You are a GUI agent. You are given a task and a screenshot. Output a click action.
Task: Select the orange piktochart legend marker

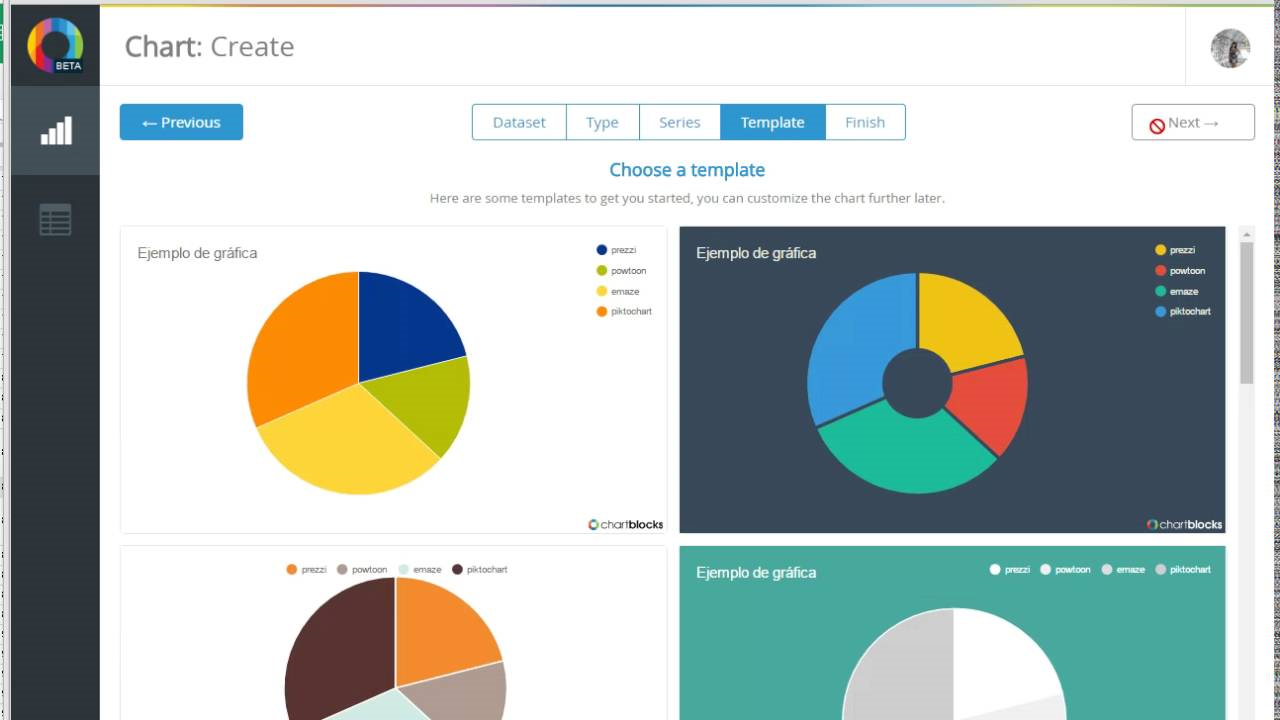pyautogui.click(x=601, y=311)
